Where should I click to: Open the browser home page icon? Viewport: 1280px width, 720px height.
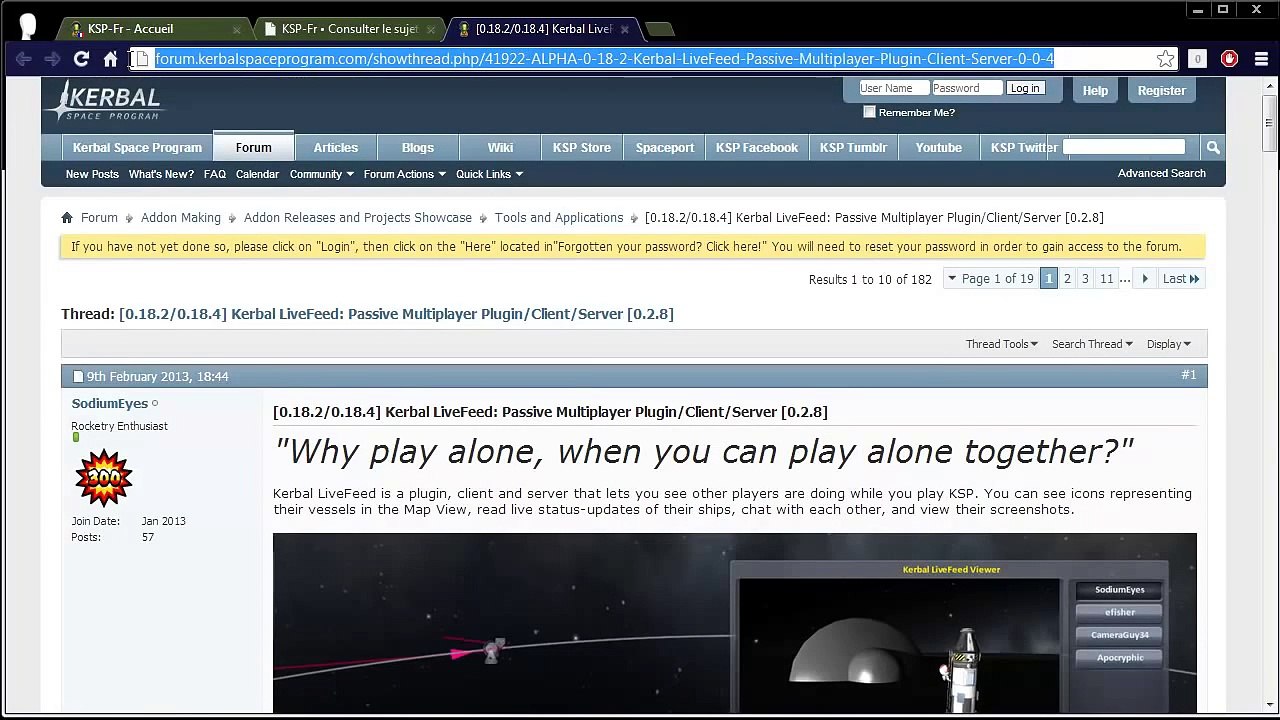pyautogui.click(x=111, y=59)
